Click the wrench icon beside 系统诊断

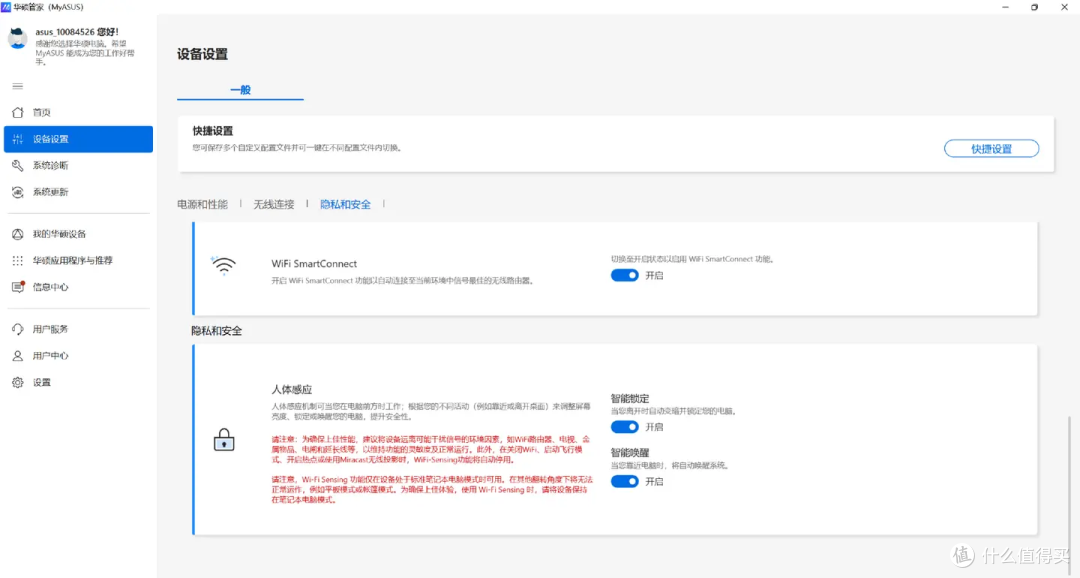[x=18, y=165]
